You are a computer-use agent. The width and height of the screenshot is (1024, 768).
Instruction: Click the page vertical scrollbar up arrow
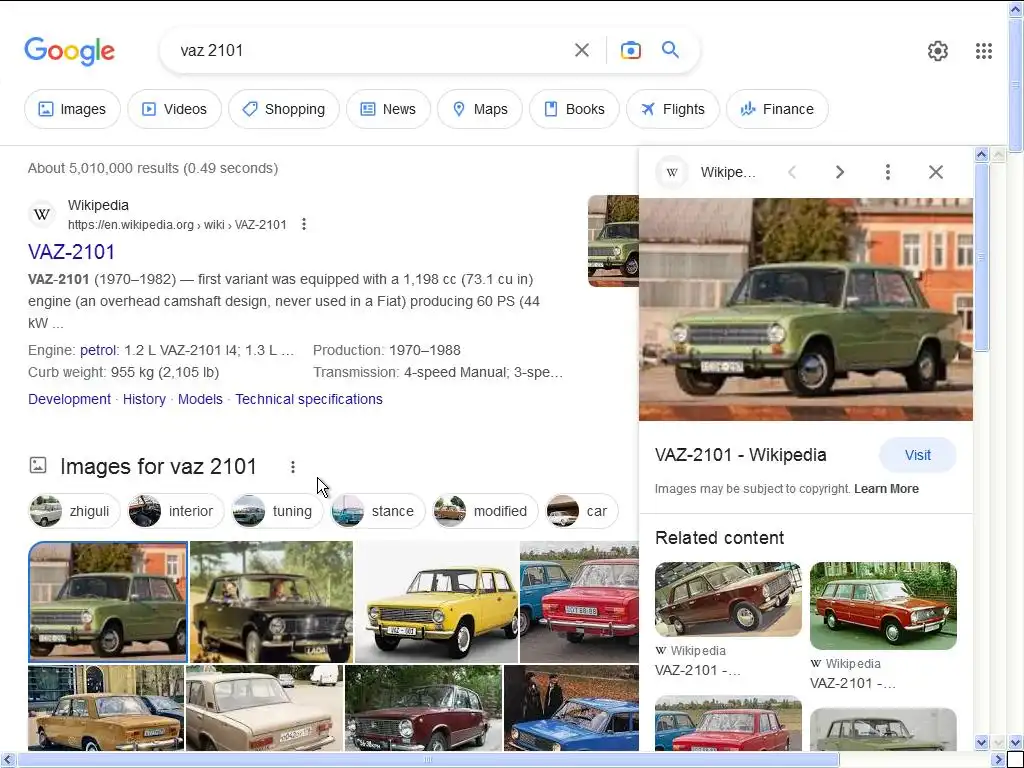coord(1016,8)
